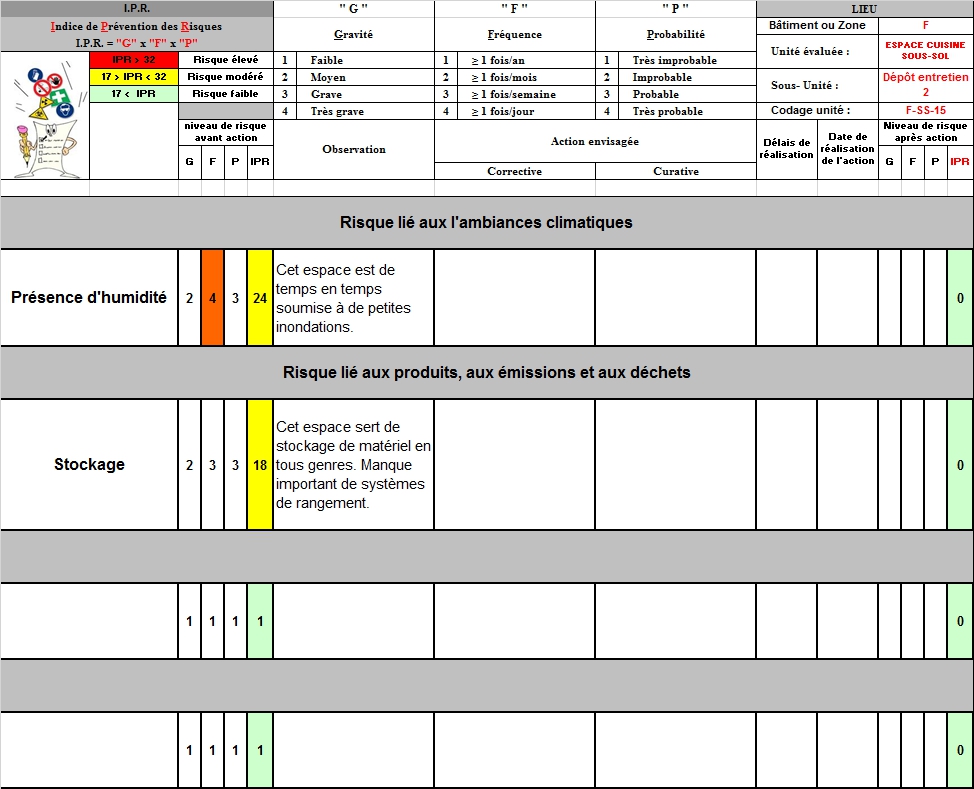Screen dimensions: 974x789
Task: Click the 'Risque lié aux l'ambiances climatiques' header
Action: point(486,222)
